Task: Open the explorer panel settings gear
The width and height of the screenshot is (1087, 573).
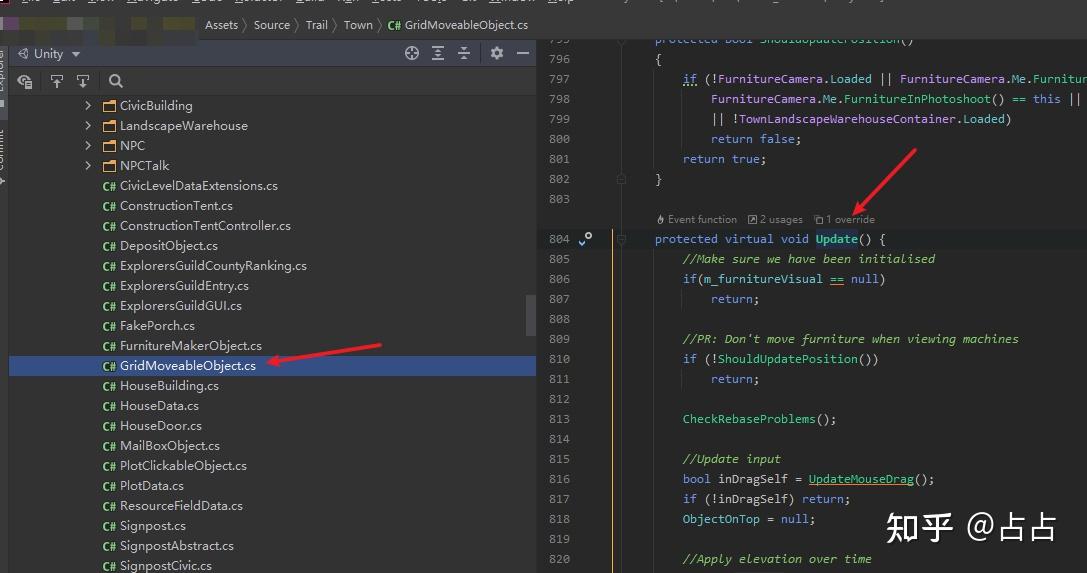Action: point(497,54)
